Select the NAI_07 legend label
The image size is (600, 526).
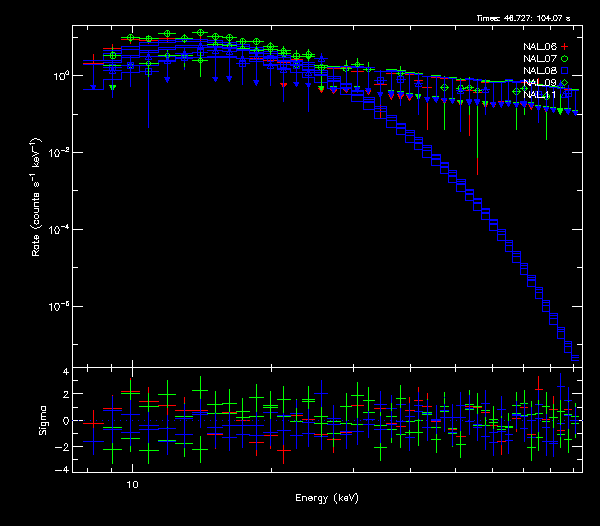[x=539, y=59]
